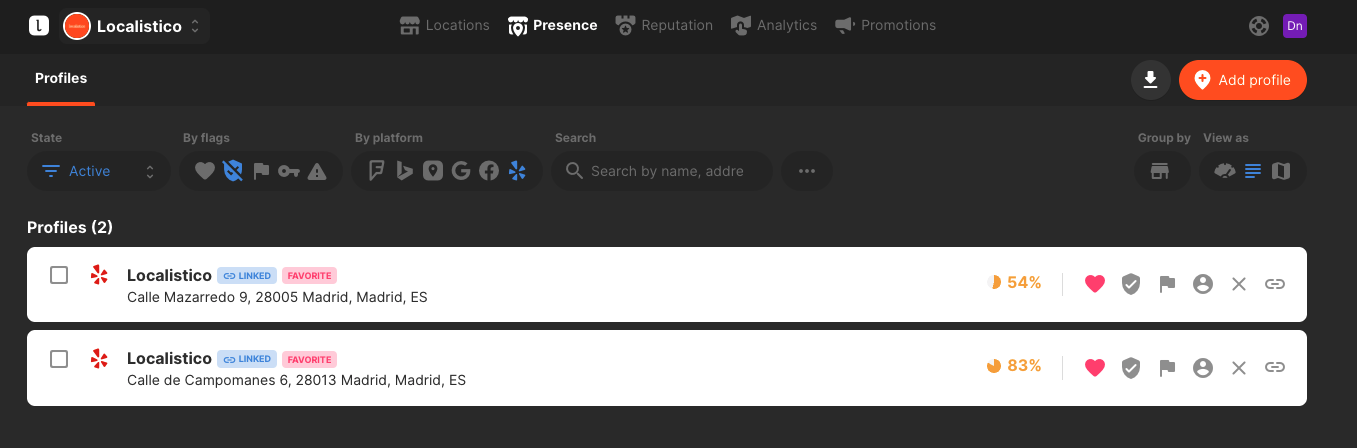The width and height of the screenshot is (1357, 448).
Task: Toggle the favorites flag filter heart
Action: click(205, 171)
